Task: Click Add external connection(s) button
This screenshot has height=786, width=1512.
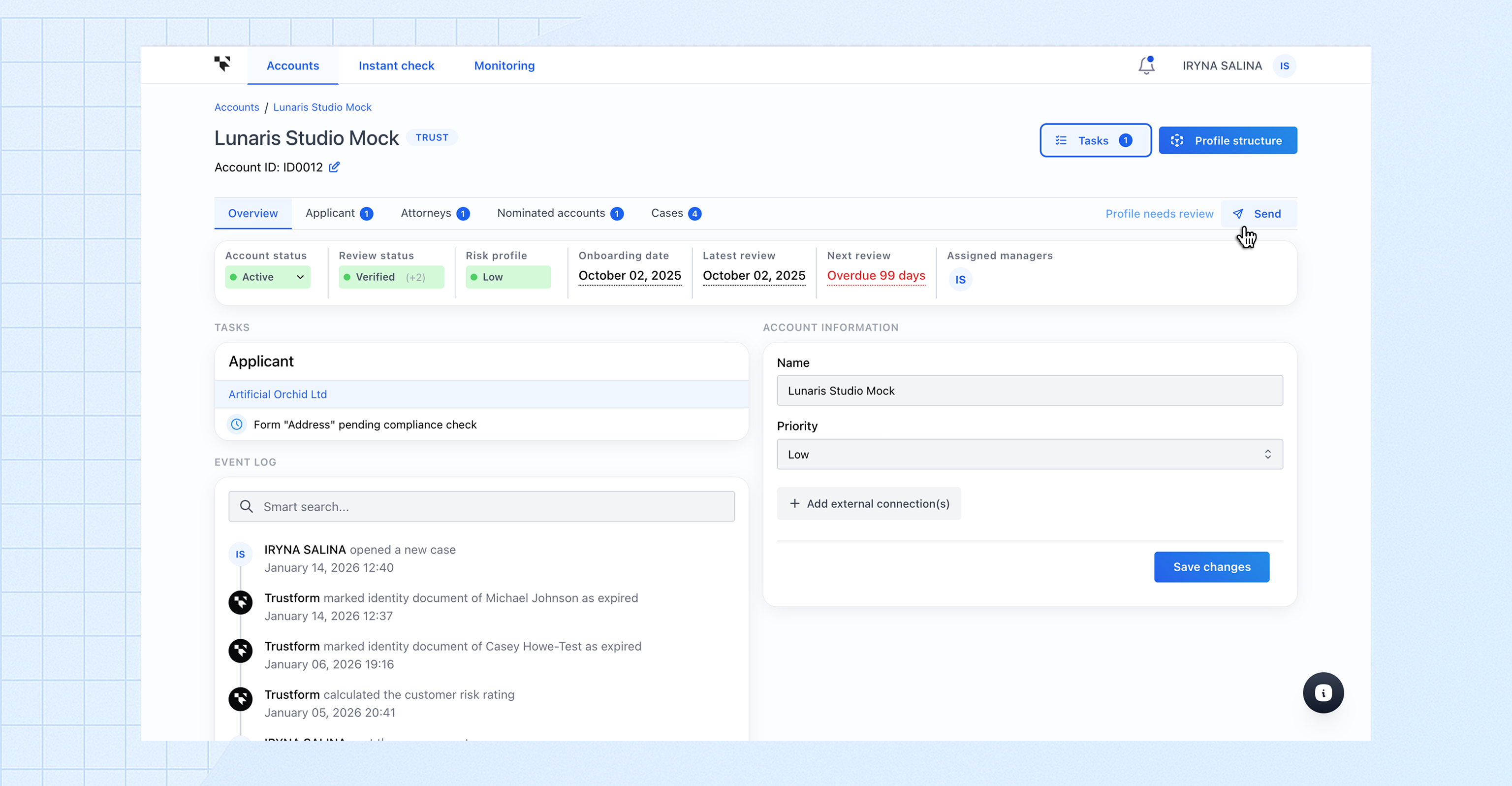Action: coord(868,503)
